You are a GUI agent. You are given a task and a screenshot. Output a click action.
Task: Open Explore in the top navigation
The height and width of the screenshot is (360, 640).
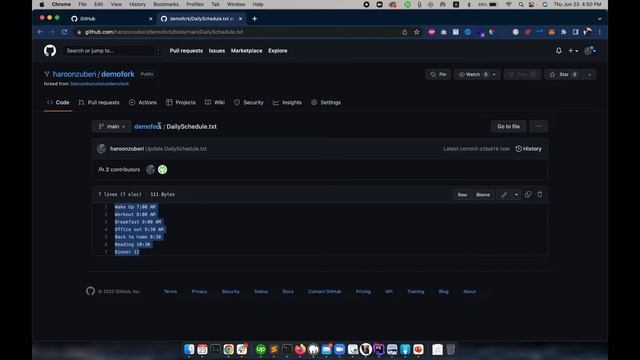point(278,51)
